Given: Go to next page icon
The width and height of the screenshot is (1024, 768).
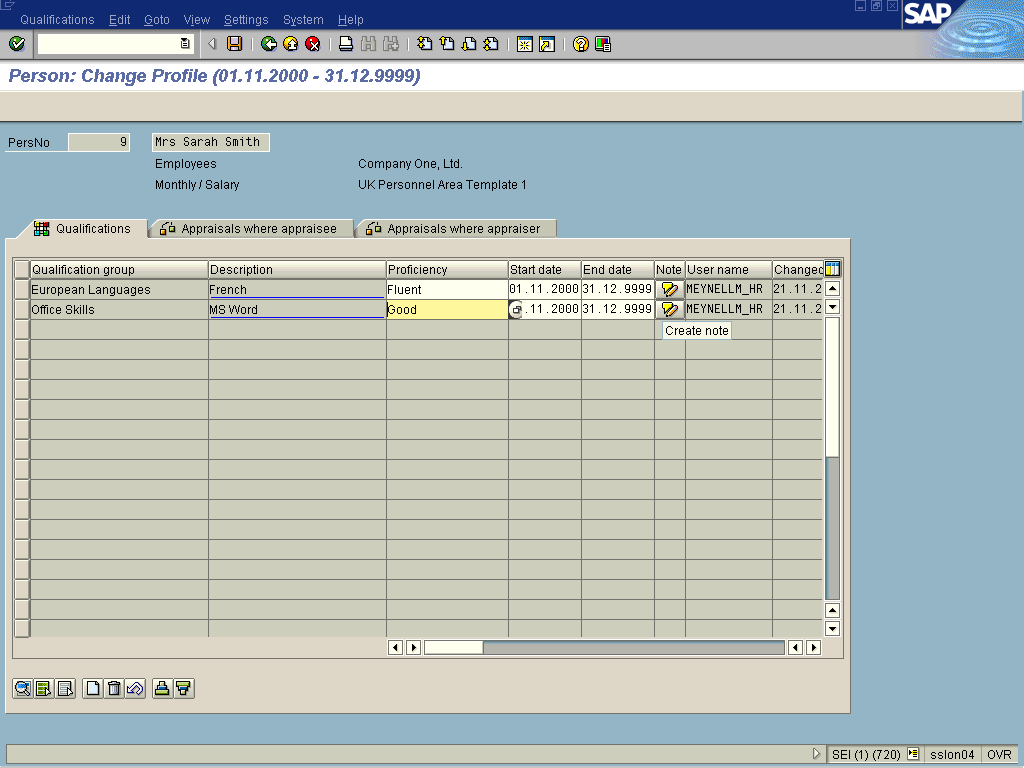Looking at the screenshot, I should coord(469,44).
